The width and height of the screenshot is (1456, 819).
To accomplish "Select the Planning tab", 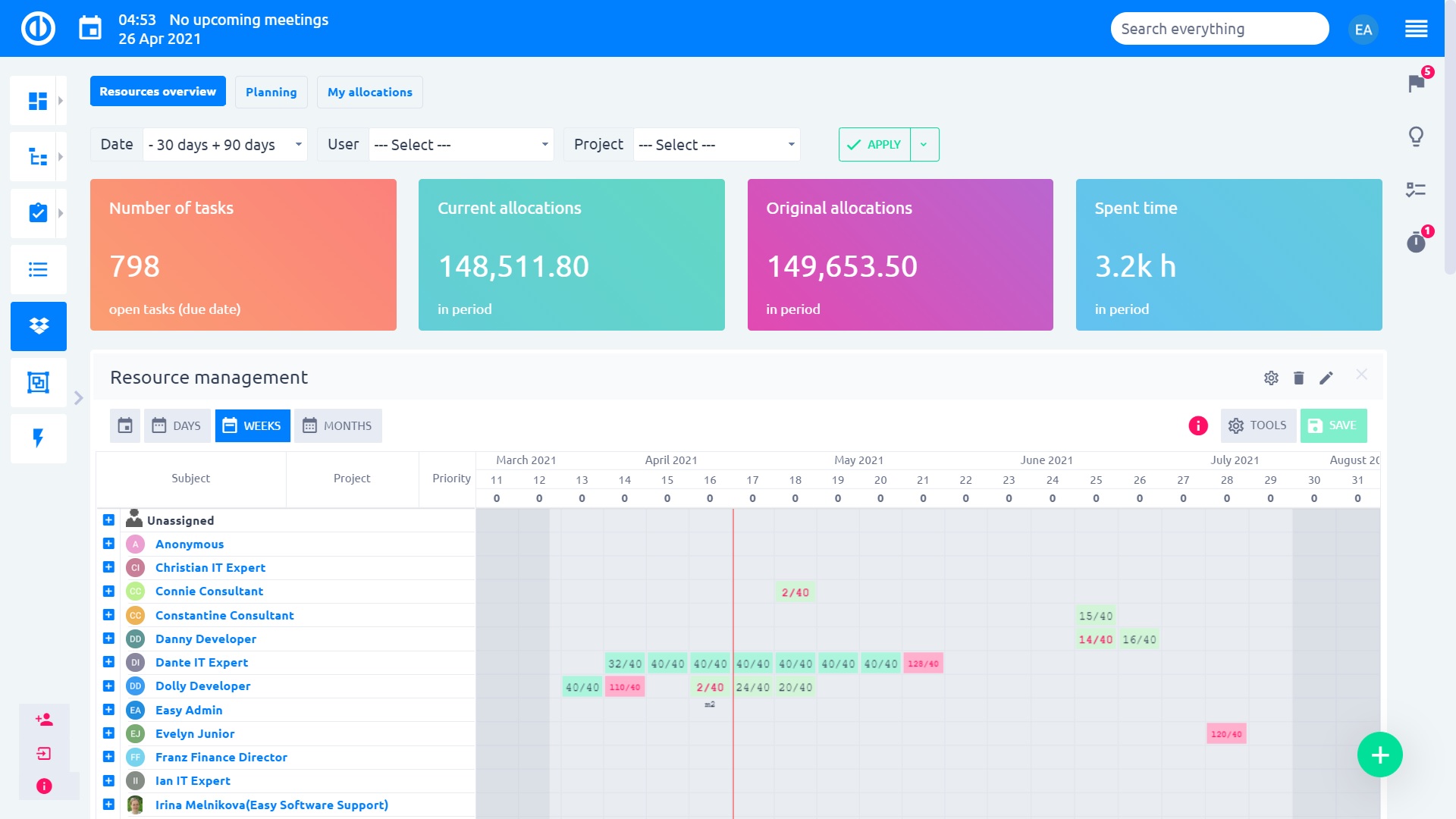I will click(271, 93).
